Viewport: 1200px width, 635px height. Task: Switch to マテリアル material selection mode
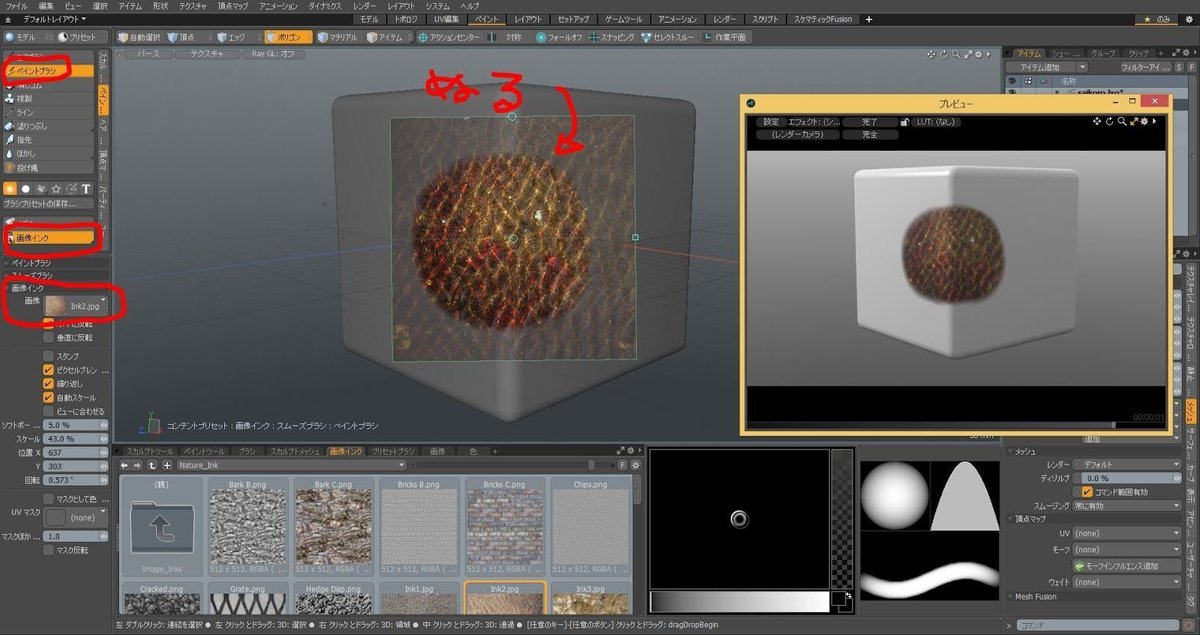coord(337,37)
